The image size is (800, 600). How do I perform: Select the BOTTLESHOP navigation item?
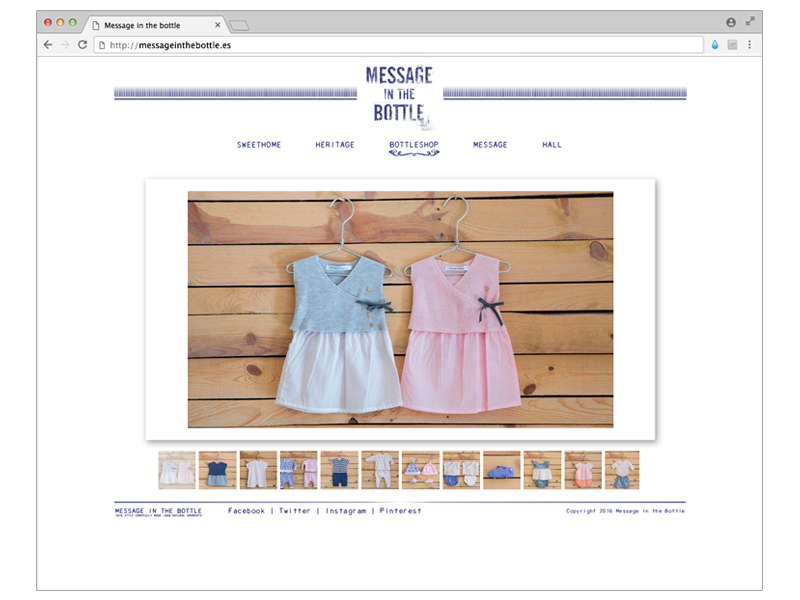414,145
